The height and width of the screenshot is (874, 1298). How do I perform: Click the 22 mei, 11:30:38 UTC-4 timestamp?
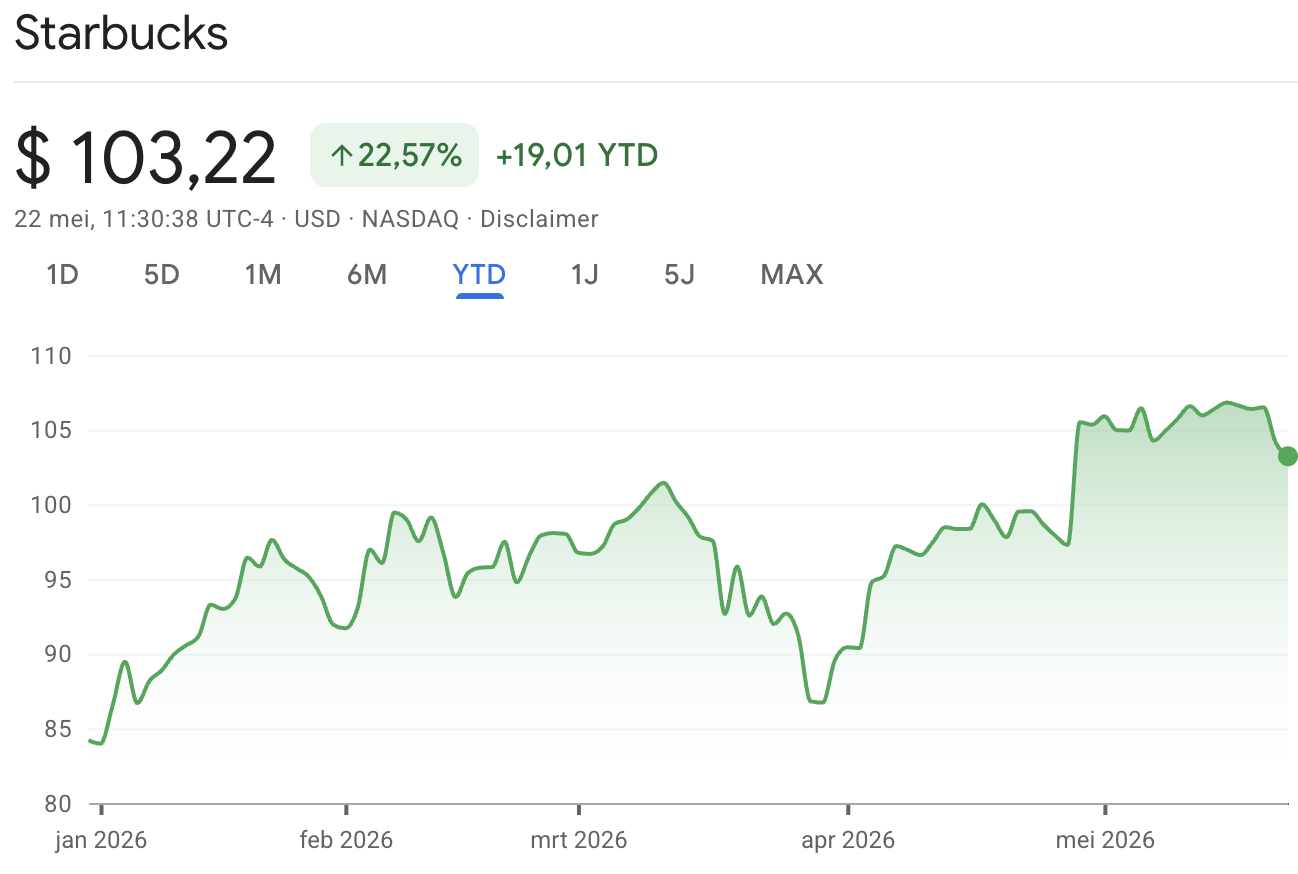pos(144,219)
